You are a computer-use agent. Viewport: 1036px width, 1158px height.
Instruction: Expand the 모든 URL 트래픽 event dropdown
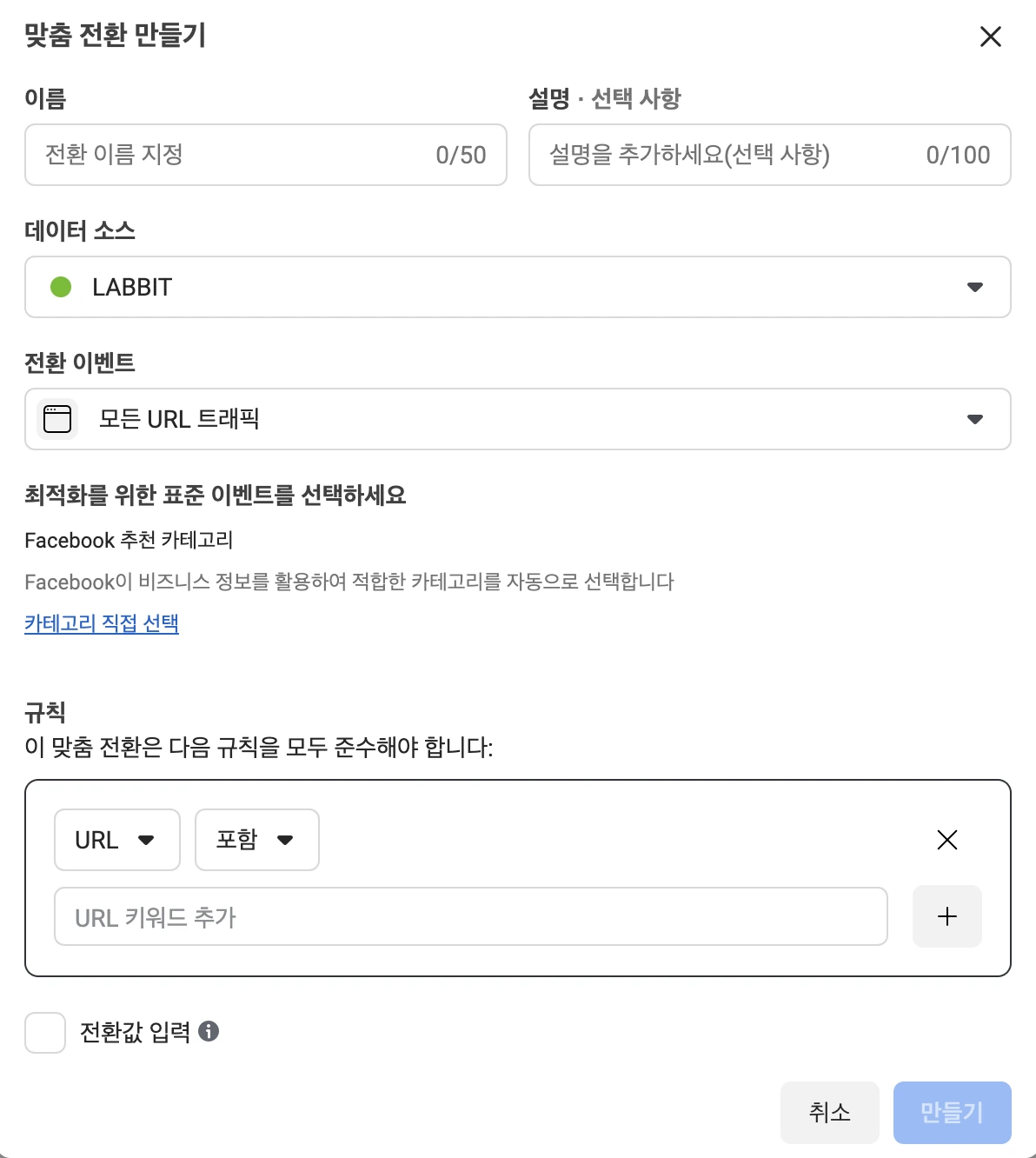pyautogui.click(x=517, y=419)
